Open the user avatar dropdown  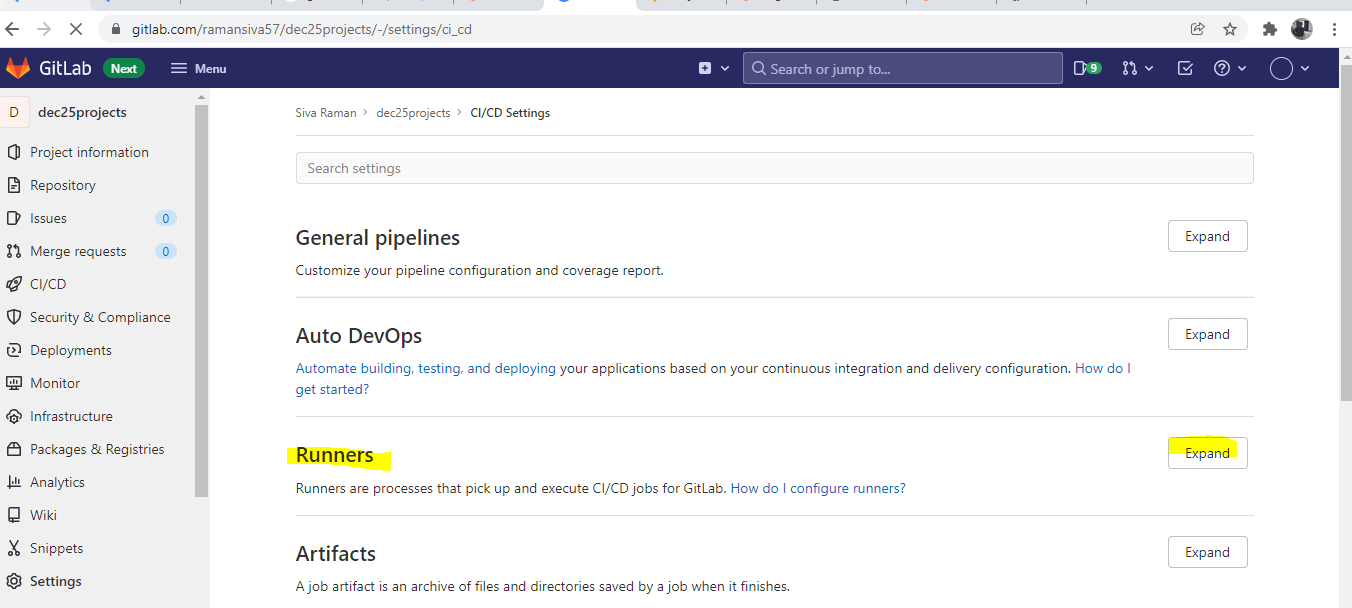(x=1289, y=68)
